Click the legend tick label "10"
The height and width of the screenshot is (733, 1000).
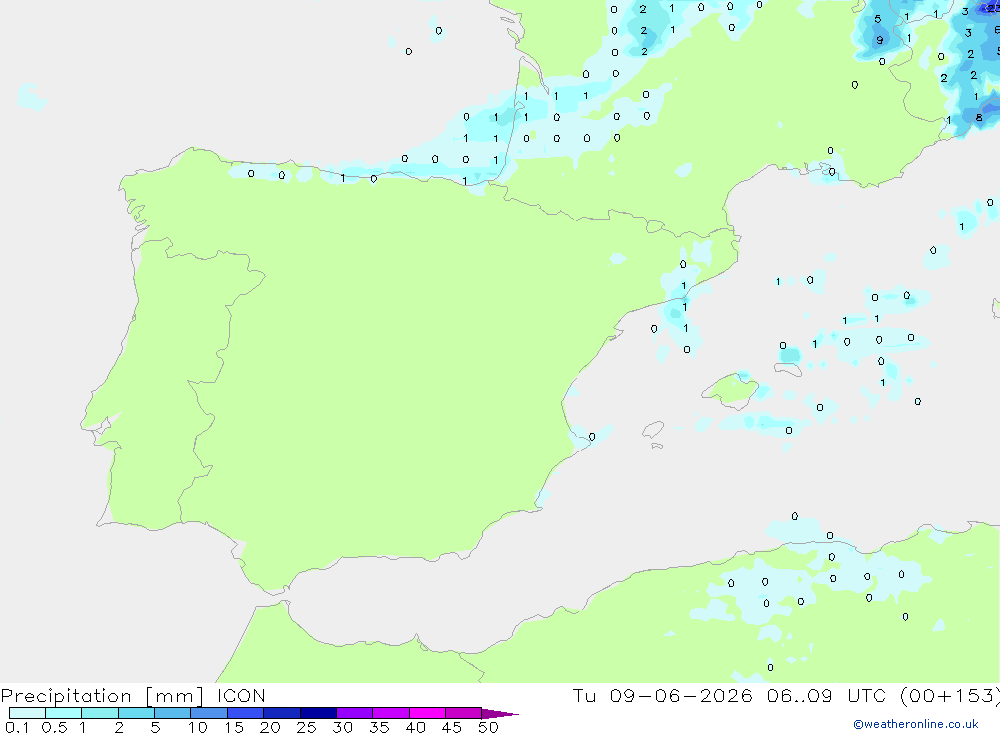pos(197,727)
